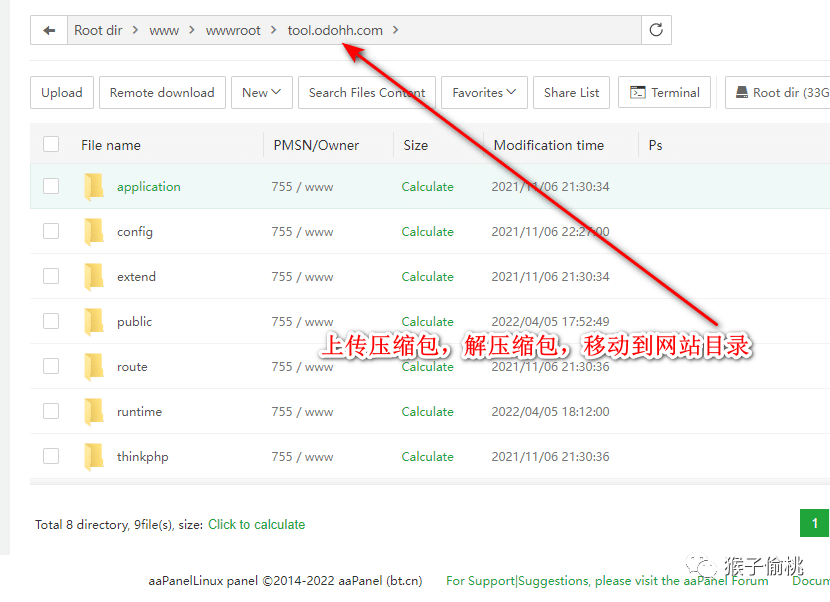Image resolution: width=830 pixels, height=602 pixels.
Task: Sort by Modification time column header
Action: (x=548, y=145)
